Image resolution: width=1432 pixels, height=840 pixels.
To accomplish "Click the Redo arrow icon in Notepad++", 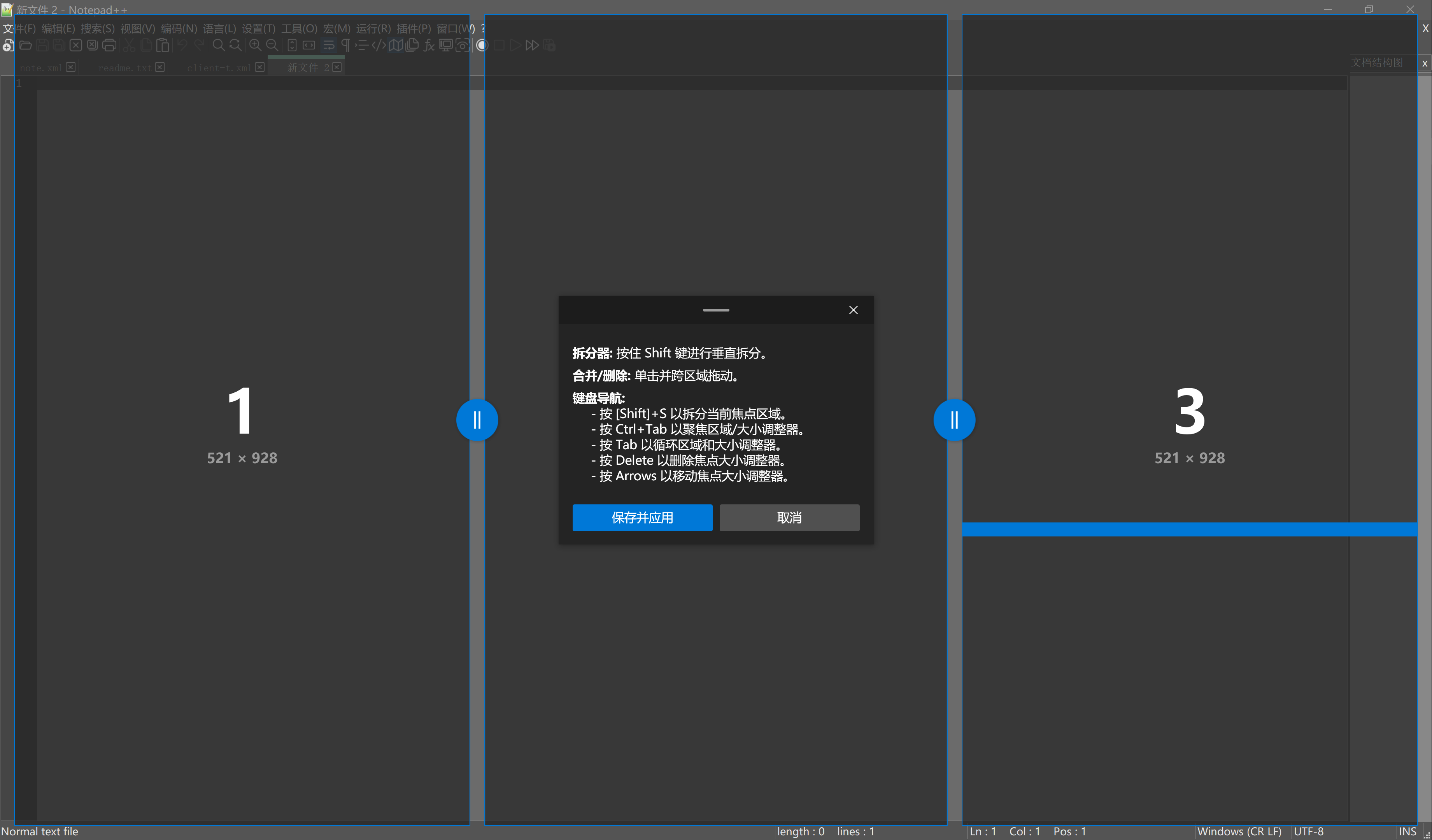I will click(199, 45).
